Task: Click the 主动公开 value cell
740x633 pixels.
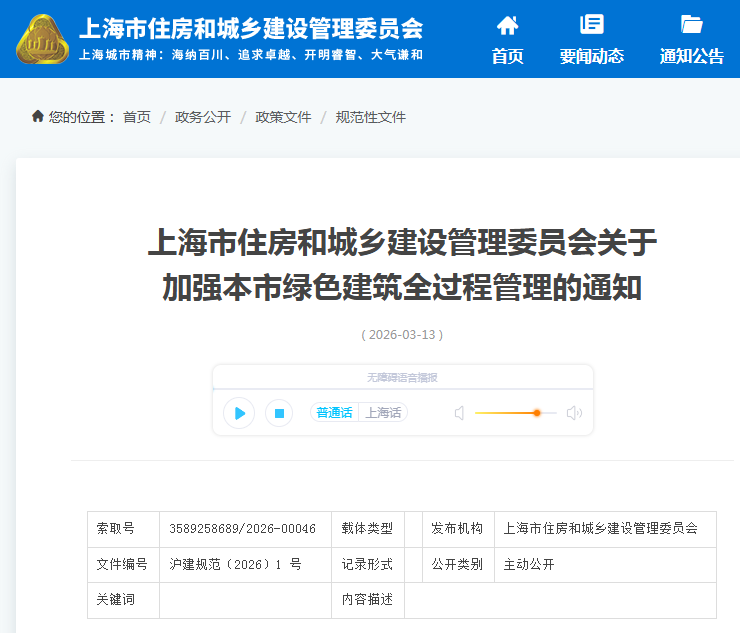Action: pos(605,565)
